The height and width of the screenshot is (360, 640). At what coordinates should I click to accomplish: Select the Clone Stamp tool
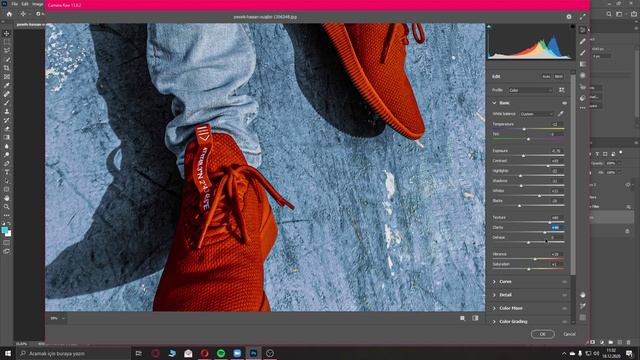(7, 111)
